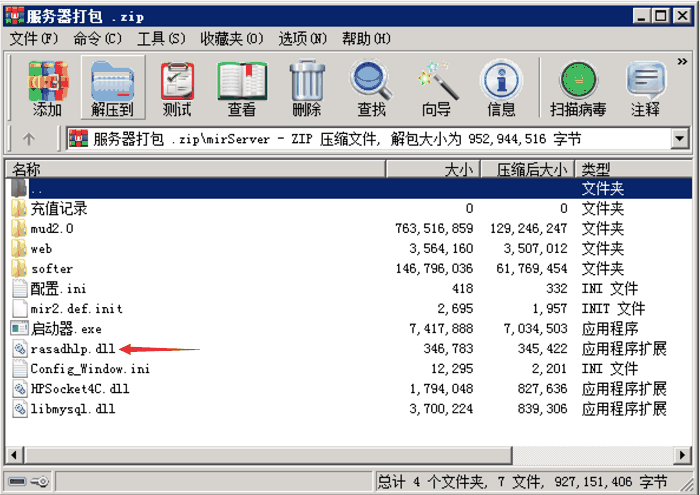Open the 选项(N) menu
The image size is (700, 495).
(x=303, y=39)
